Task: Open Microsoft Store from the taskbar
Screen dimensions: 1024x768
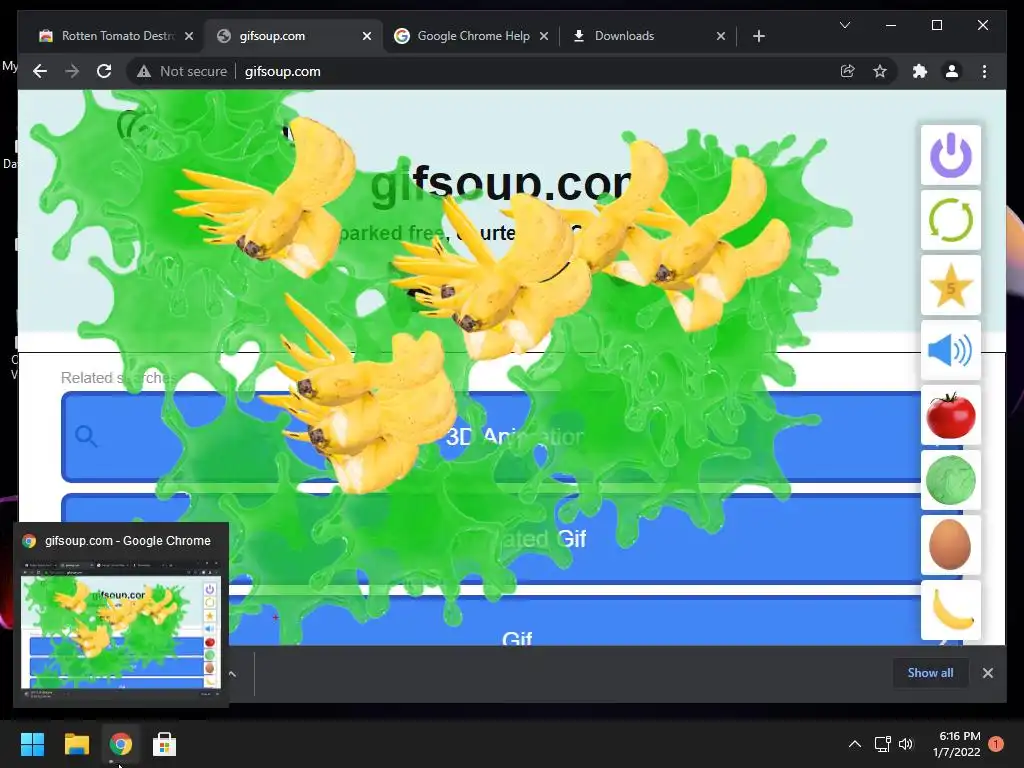Action: click(164, 744)
